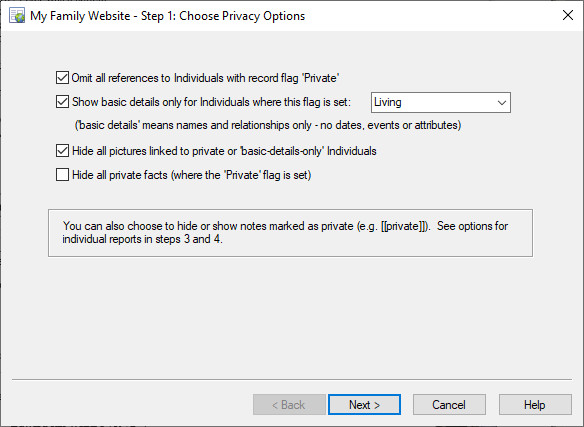The image size is (584, 427).
Task: Go to the next wizard step
Action: (x=364, y=405)
